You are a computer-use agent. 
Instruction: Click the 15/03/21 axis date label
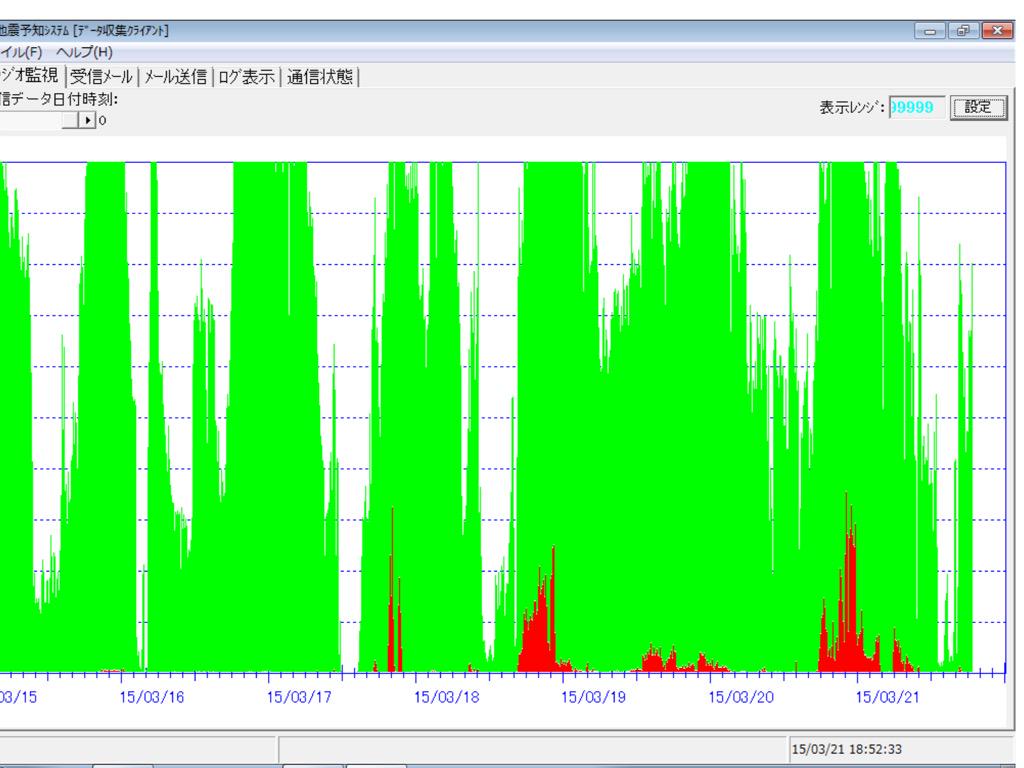pyautogui.click(x=888, y=697)
